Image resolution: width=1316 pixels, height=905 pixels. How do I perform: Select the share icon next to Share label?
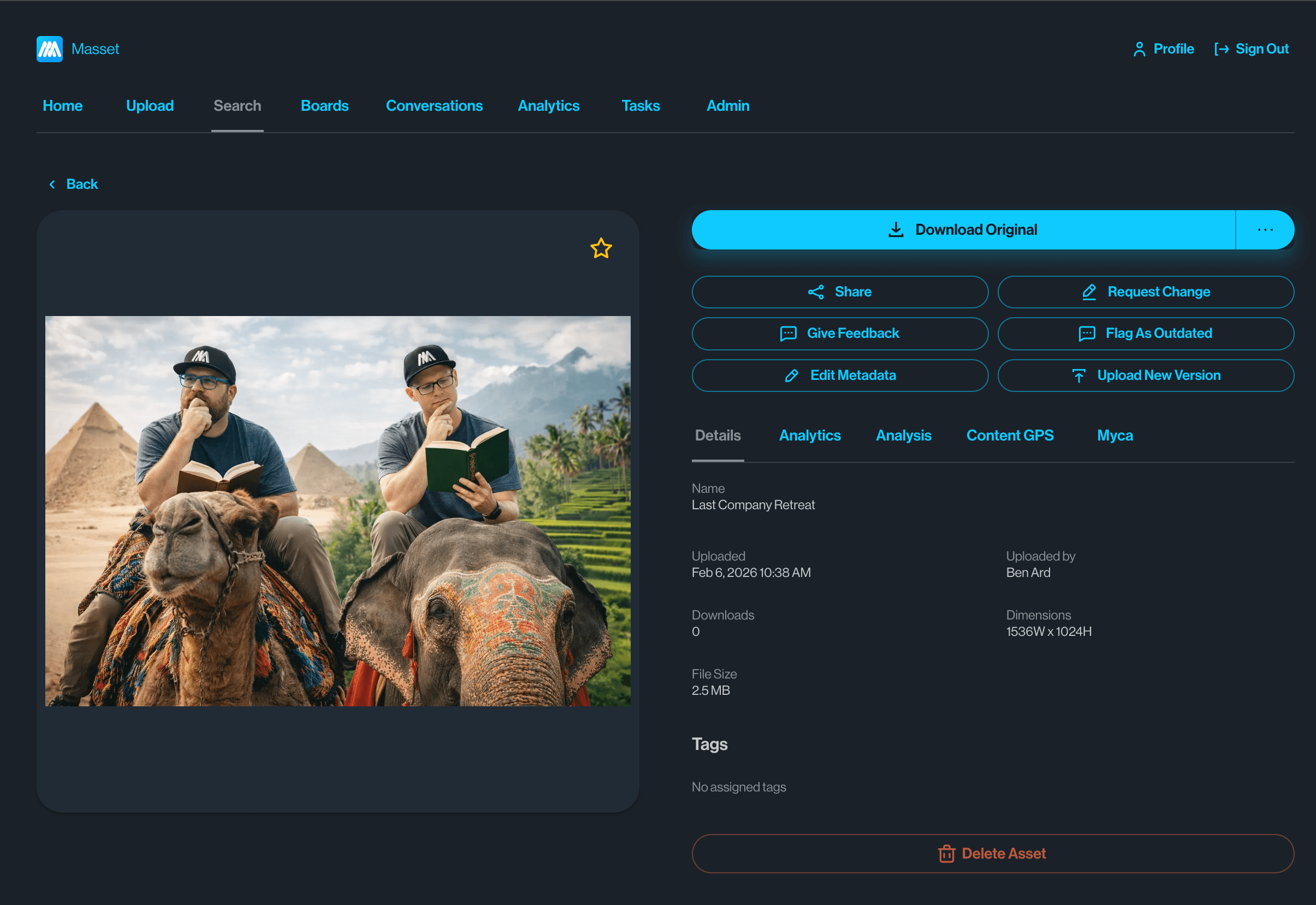tap(816, 291)
